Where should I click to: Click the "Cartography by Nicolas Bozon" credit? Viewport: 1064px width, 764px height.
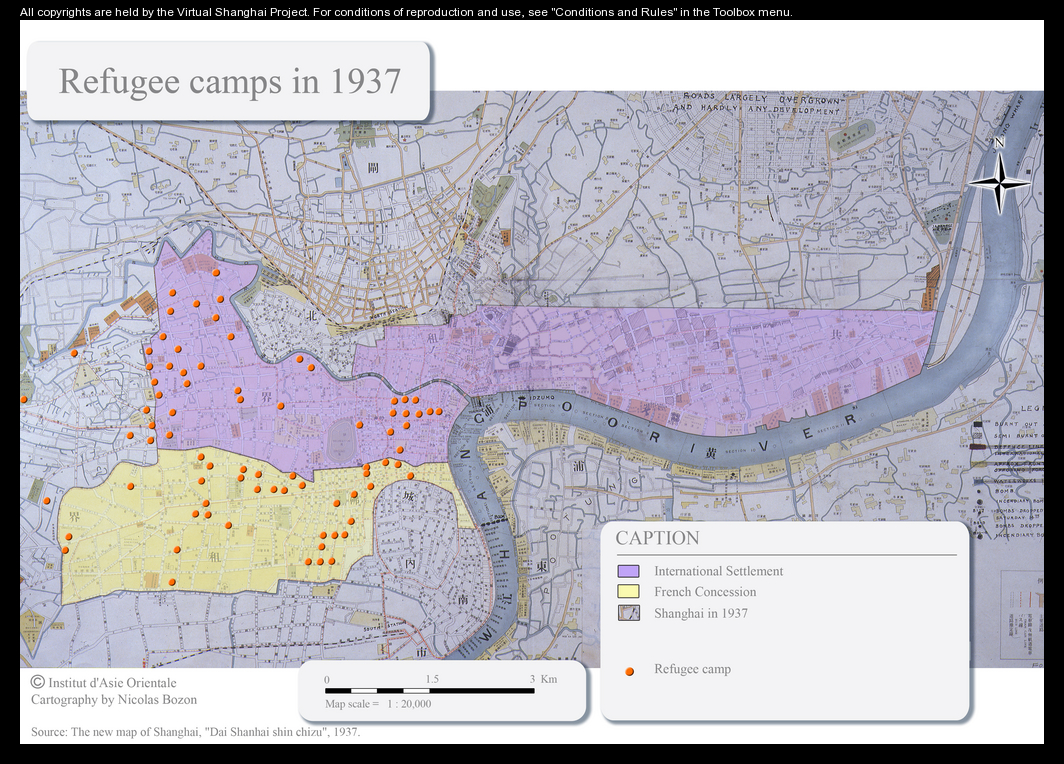pyautogui.click(x=114, y=700)
